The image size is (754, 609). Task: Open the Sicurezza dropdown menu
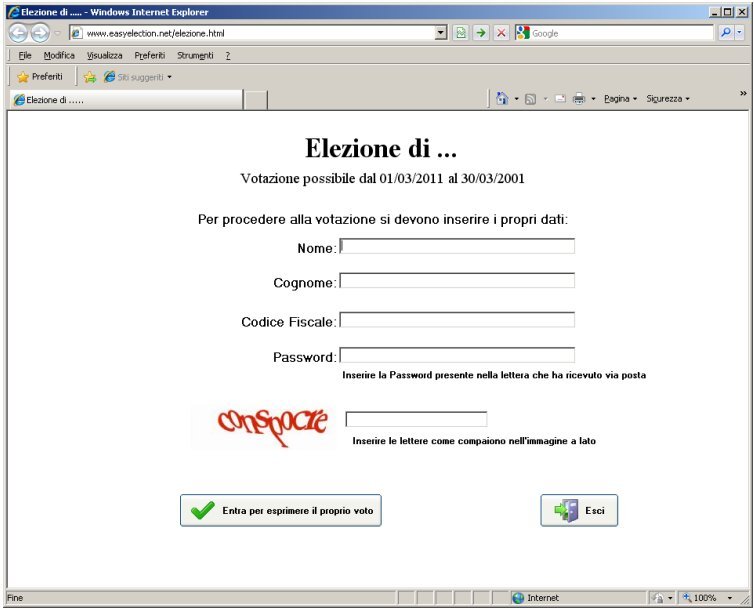pyautogui.click(x=667, y=99)
